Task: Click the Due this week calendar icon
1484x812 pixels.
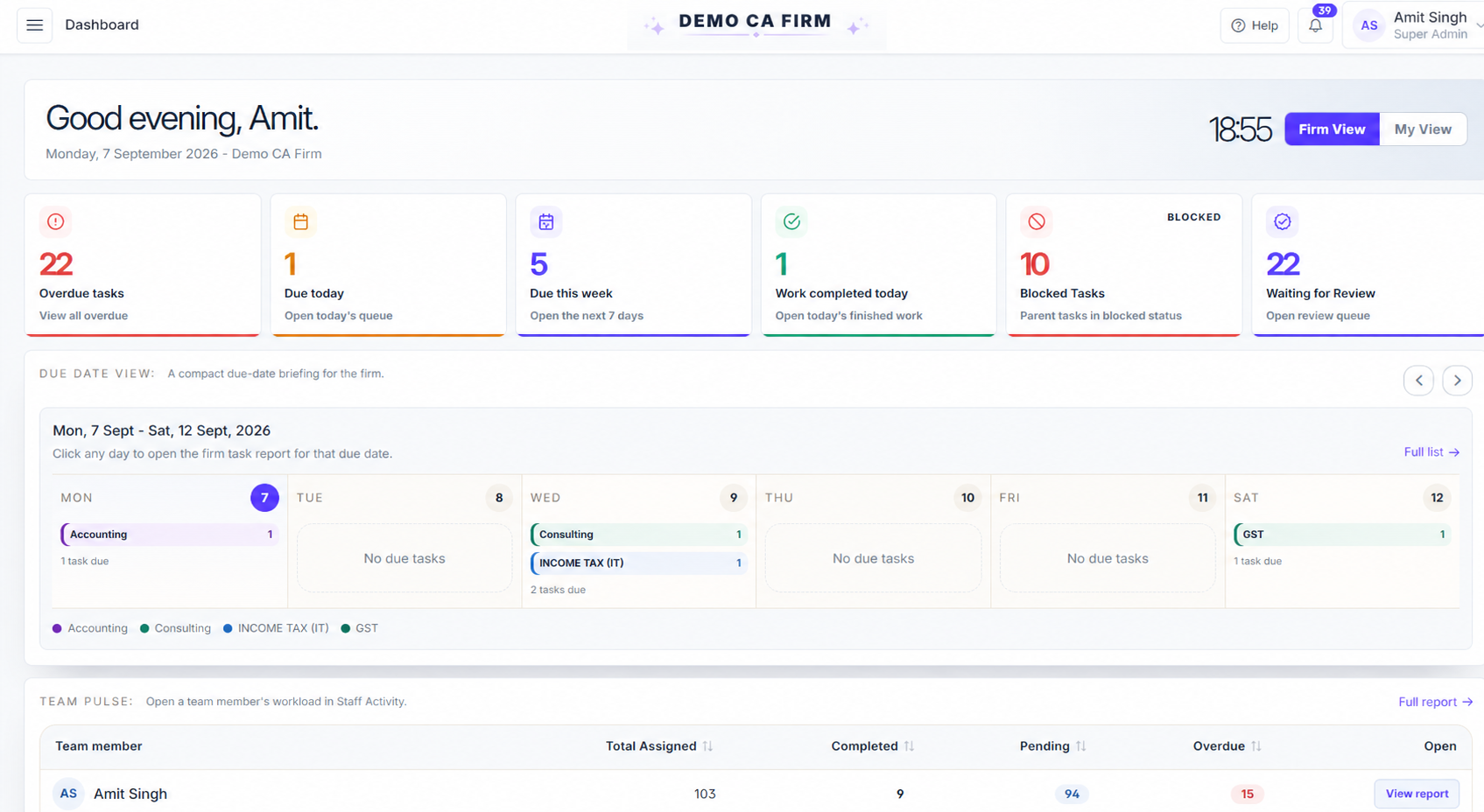Action: pos(545,221)
